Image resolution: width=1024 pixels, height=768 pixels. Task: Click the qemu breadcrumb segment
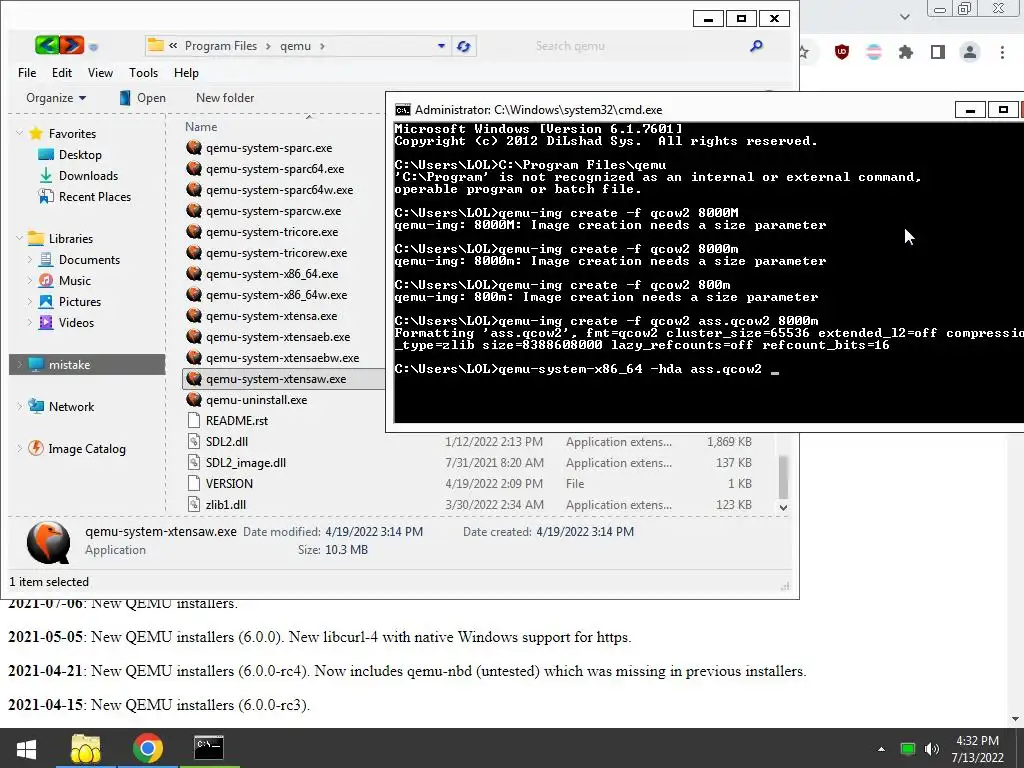click(x=295, y=46)
